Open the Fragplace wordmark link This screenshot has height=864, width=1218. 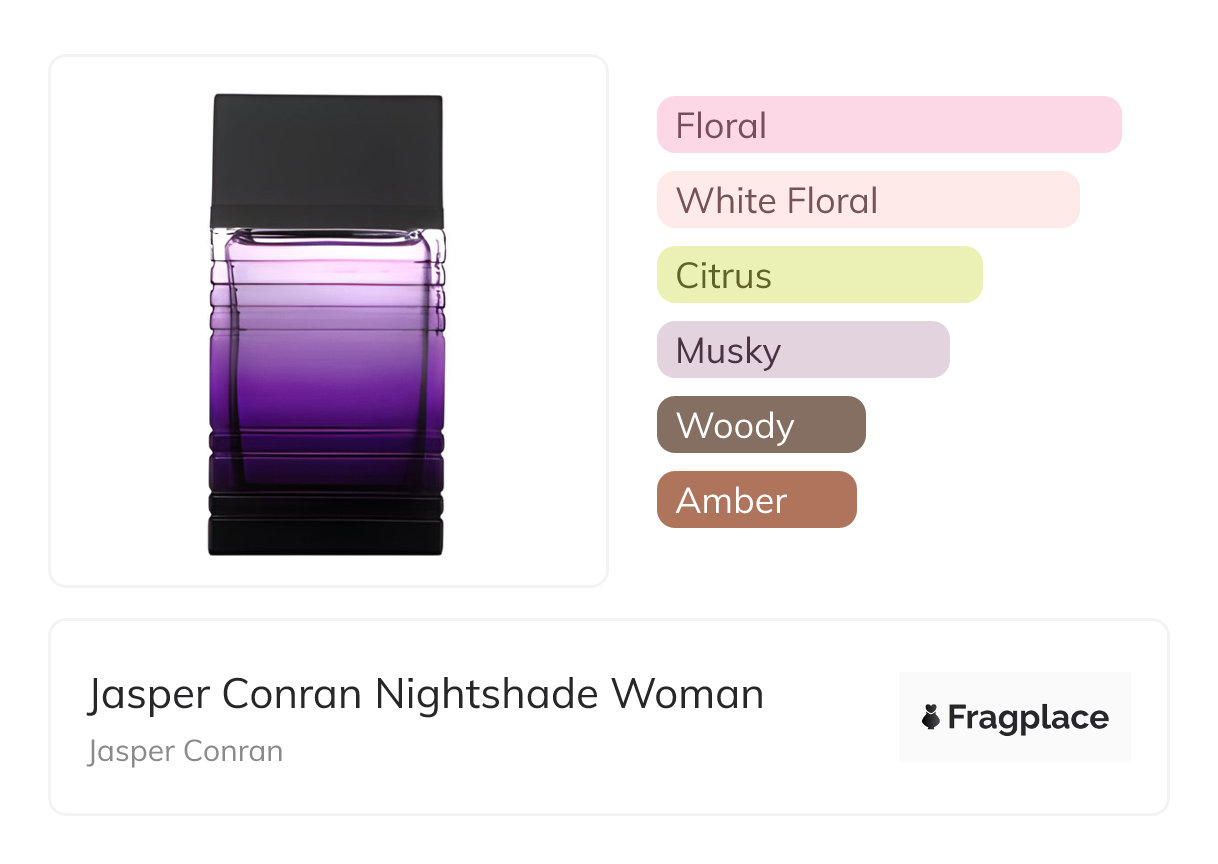pos(1027,717)
